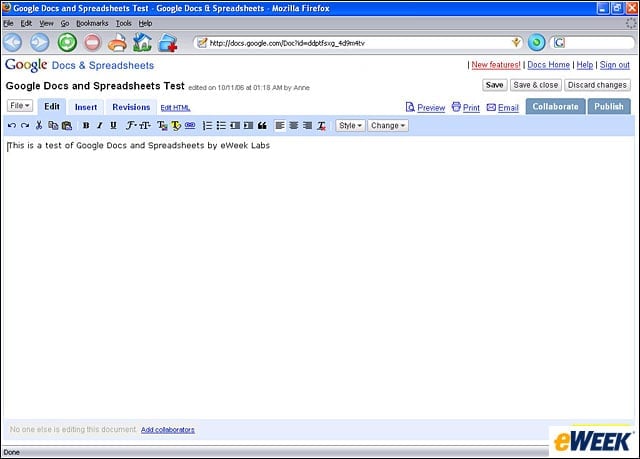The width and height of the screenshot is (640, 459).
Task: Increase indent of paragraph
Action: coord(248,126)
